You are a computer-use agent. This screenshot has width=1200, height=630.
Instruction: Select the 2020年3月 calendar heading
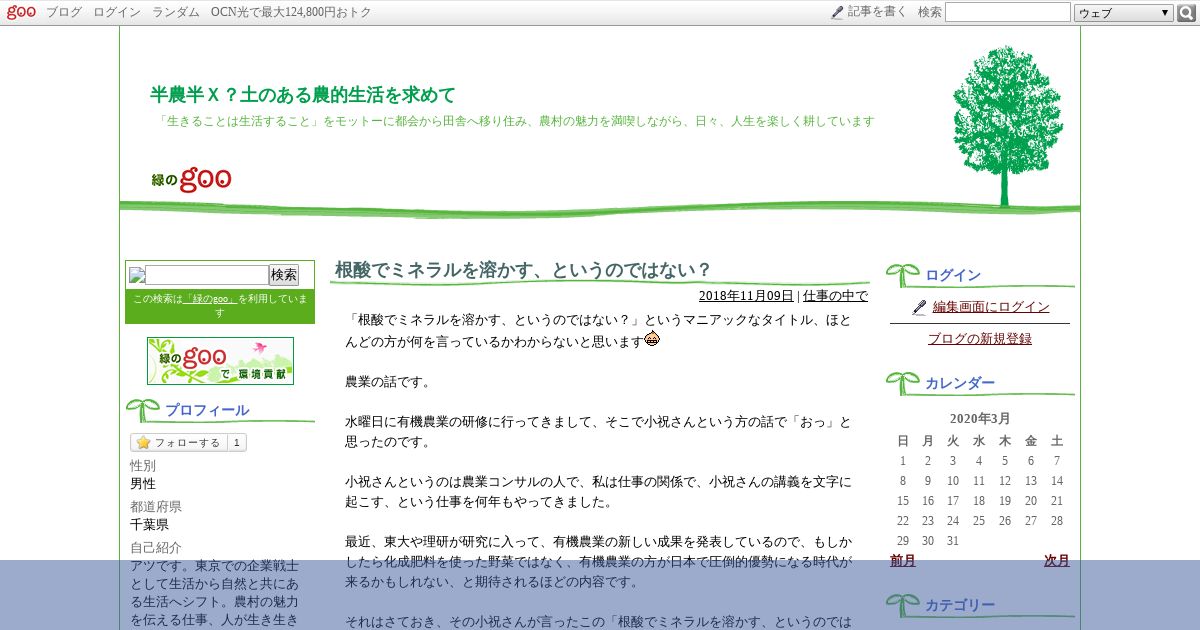point(980,418)
